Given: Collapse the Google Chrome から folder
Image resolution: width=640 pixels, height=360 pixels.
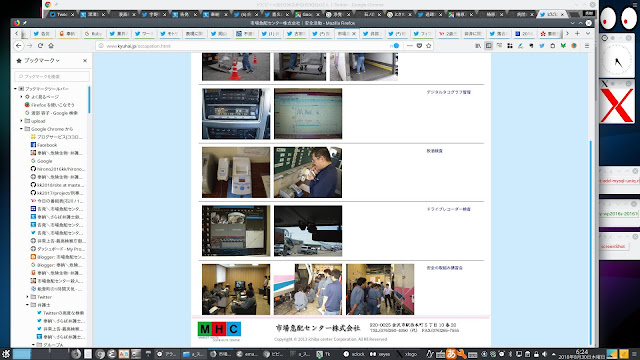Looking at the screenshot, I should 22,129.
